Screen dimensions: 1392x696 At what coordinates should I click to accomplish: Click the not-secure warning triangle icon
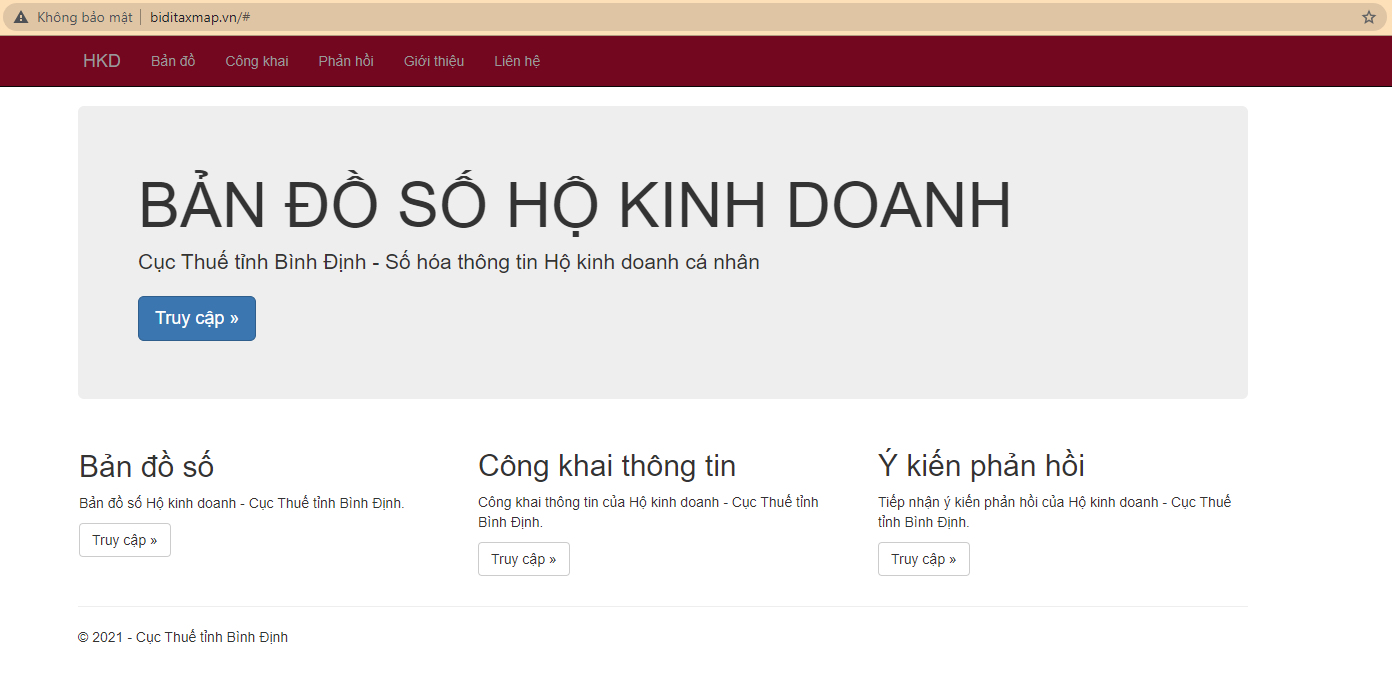click(21, 17)
